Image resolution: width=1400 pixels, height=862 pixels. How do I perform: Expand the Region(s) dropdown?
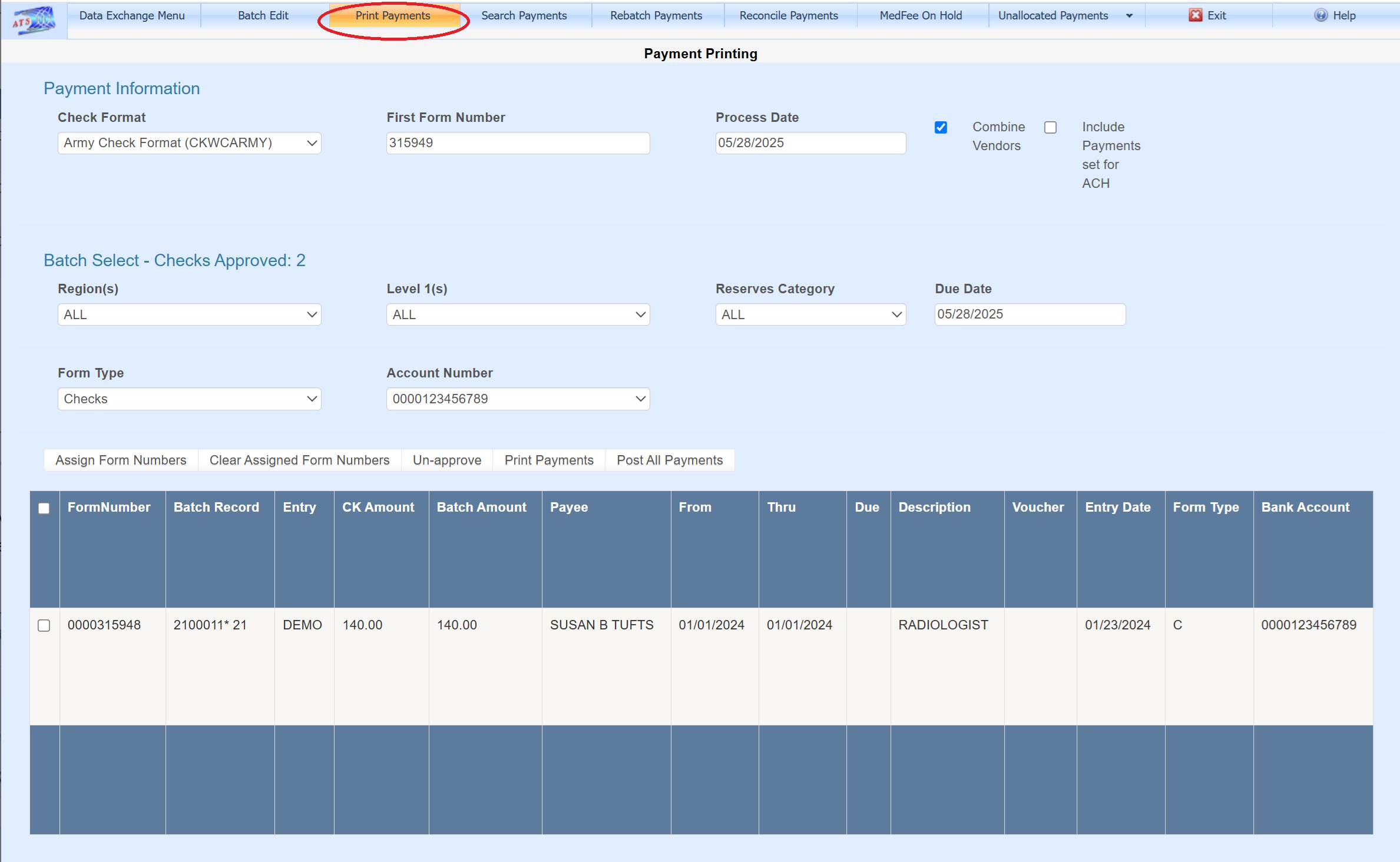pos(189,314)
